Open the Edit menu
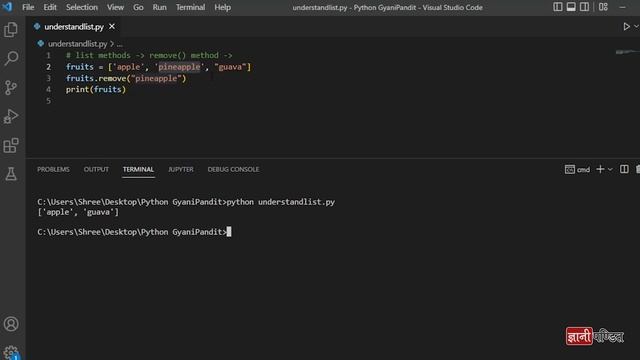This screenshot has height=360, width=640. [50, 7]
